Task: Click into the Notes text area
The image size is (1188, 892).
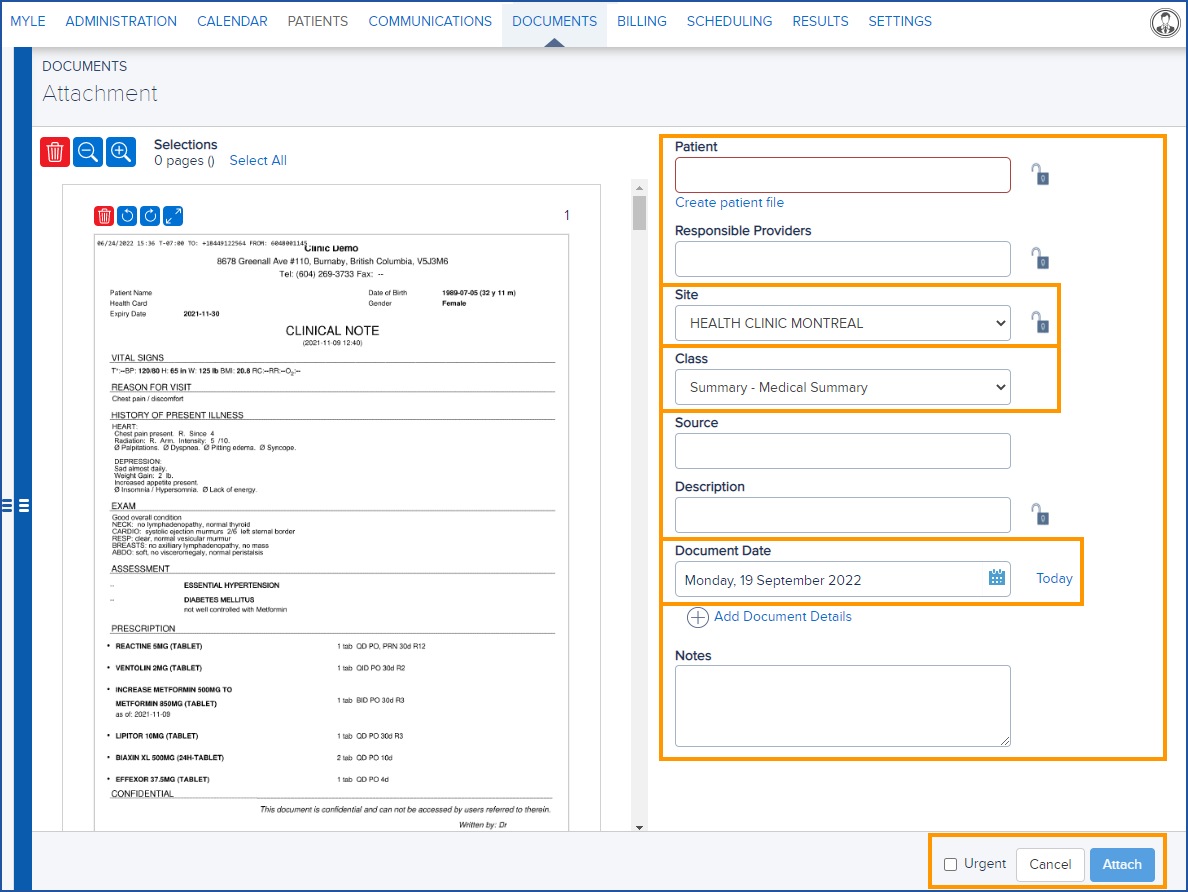Action: (842, 705)
